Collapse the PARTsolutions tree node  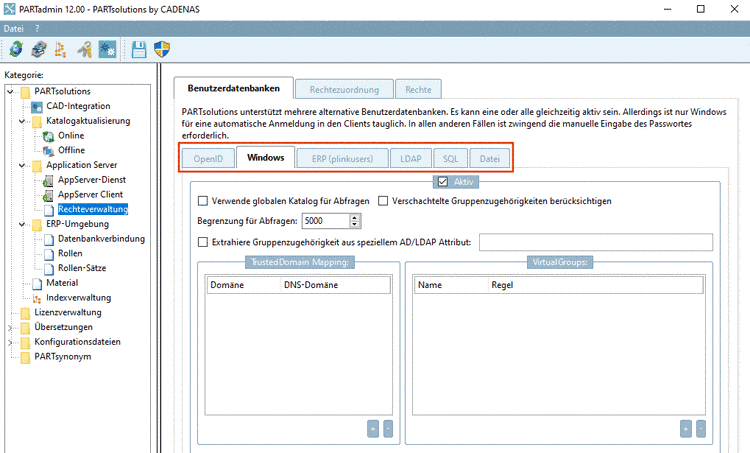coord(11,91)
